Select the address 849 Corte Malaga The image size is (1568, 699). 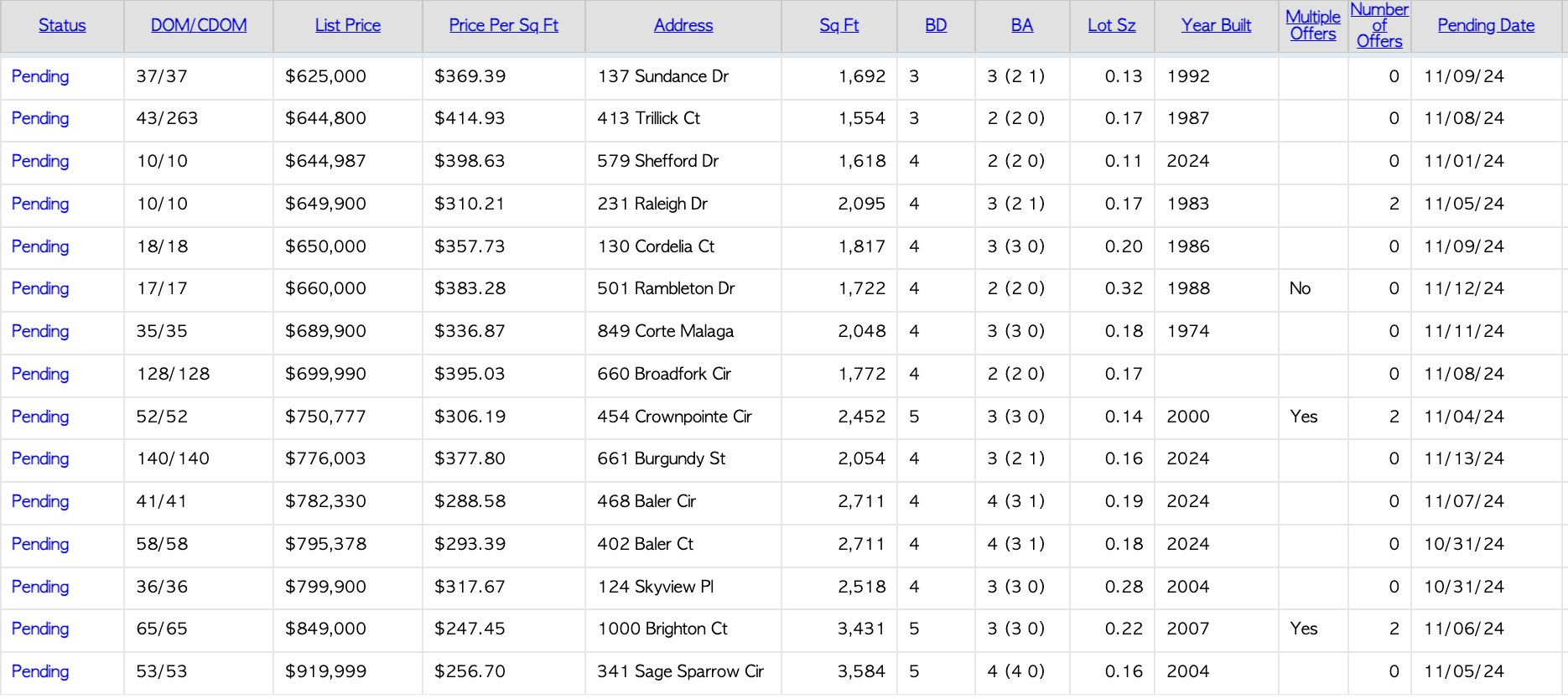tap(666, 331)
